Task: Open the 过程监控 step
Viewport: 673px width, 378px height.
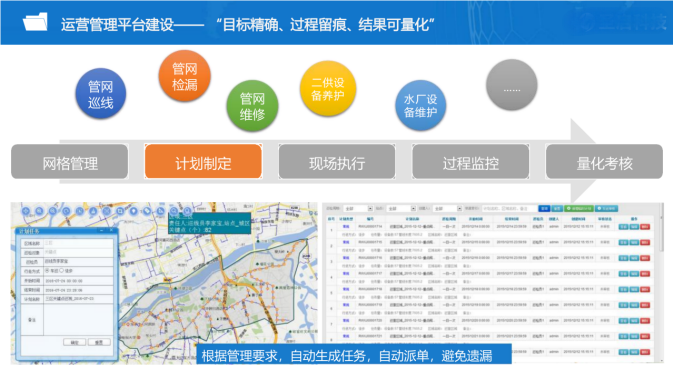Action: pos(470,162)
